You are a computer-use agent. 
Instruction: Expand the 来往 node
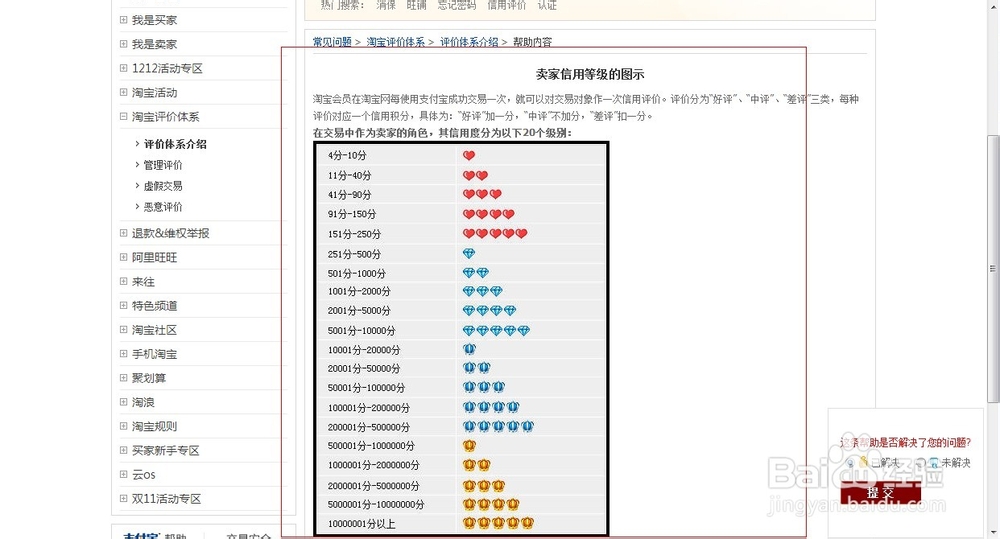(x=123, y=281)
